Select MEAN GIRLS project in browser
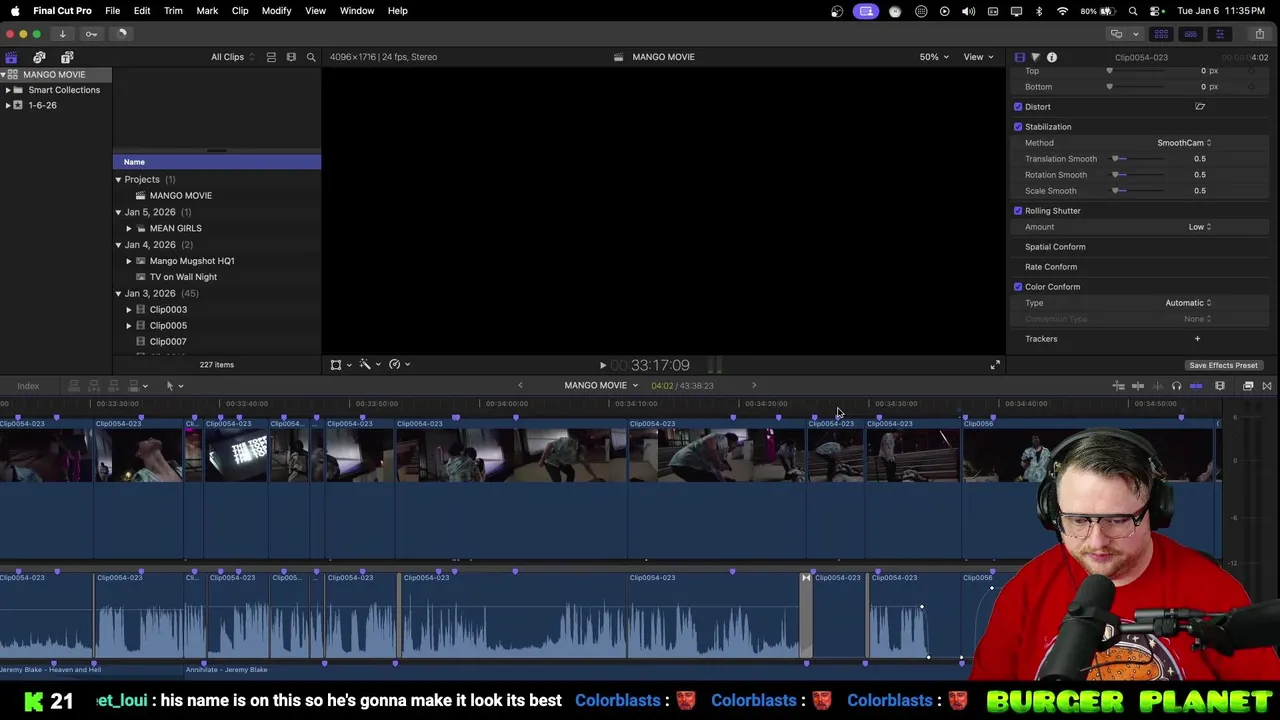Image resolution: width=1280 pixels, height=720 pixels. pos(175,228)
